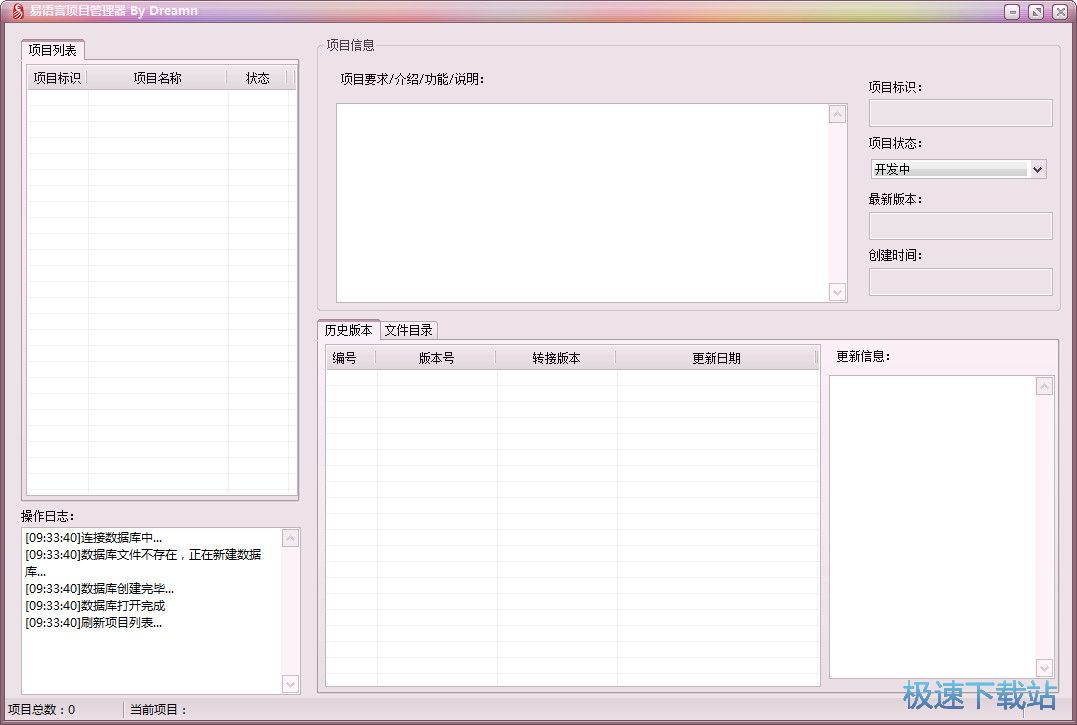Click the 项目总数 indicator in the status bar
The image size is (1077, 725).
click(40, 708)
